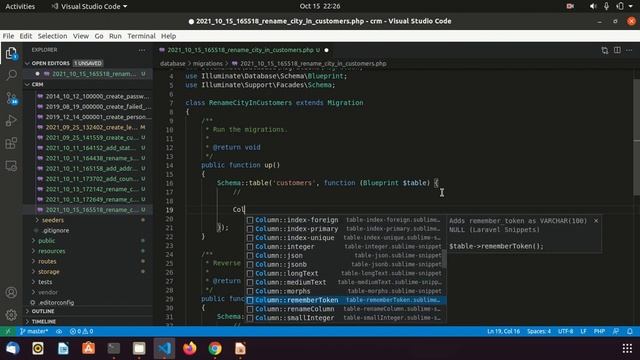Expand the tests folder

(45, 282)
